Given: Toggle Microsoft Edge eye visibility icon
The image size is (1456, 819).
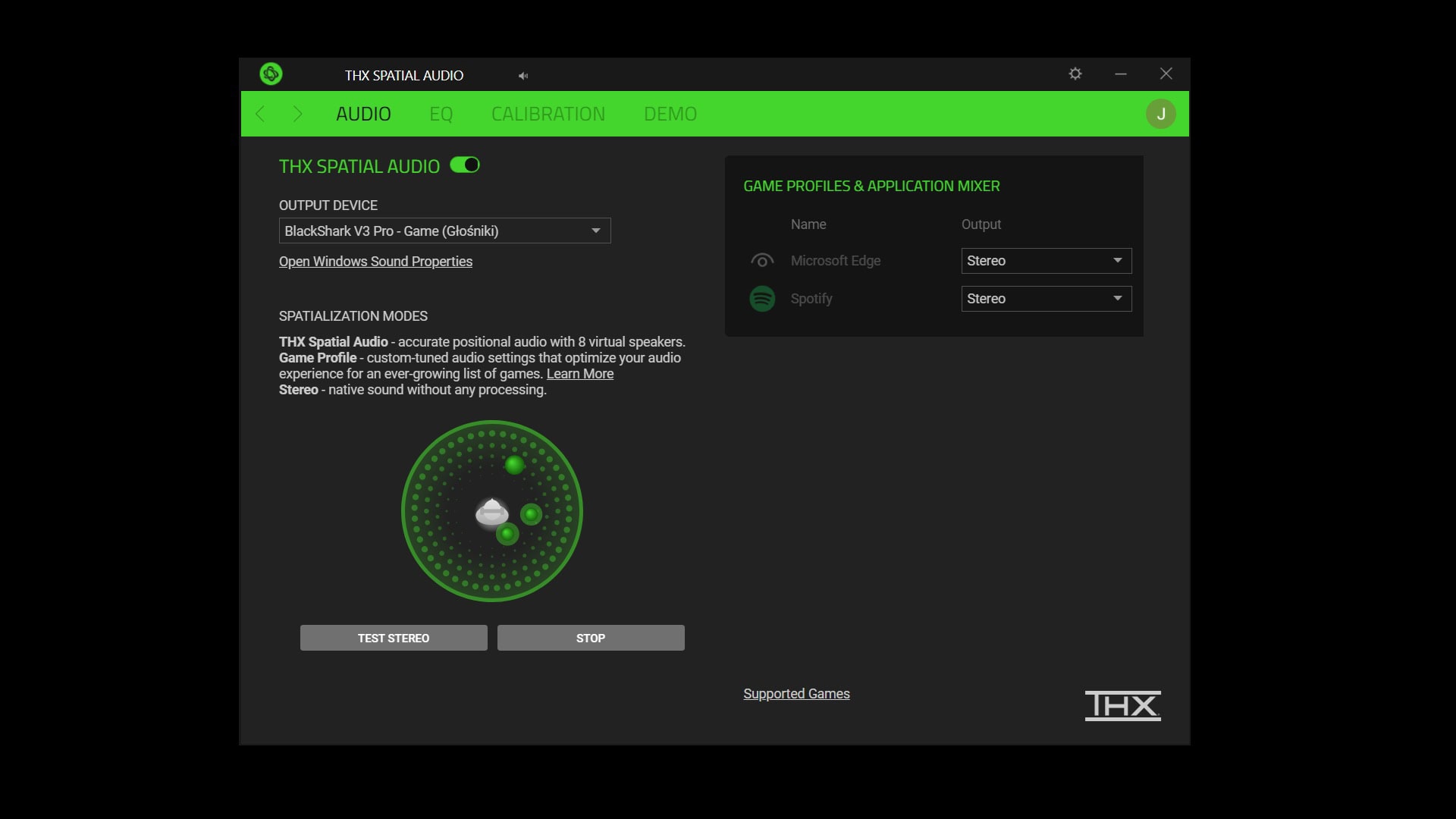Looking at the screenshot, I should pyautogui.click(x=762, y=261).
